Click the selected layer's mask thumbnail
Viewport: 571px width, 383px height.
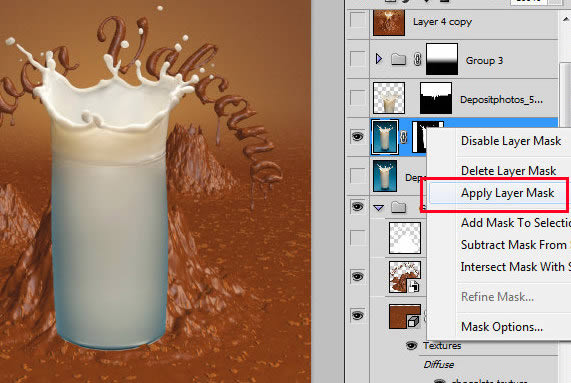pos(420,137)
